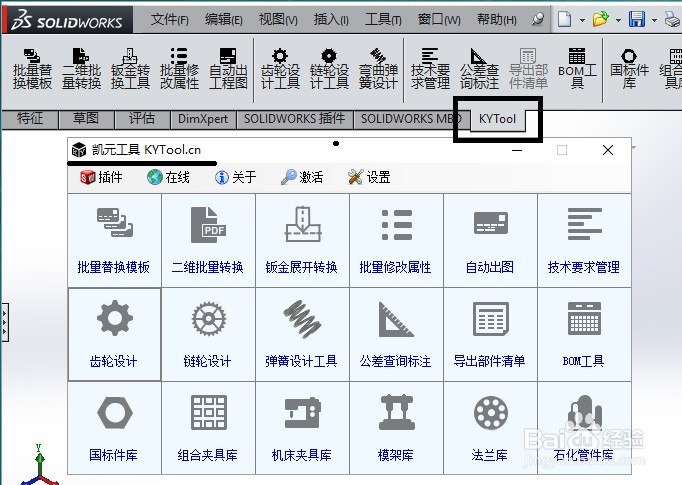
Task: Open the 设置 menu in KYTool
Action: tap(369, 177)
